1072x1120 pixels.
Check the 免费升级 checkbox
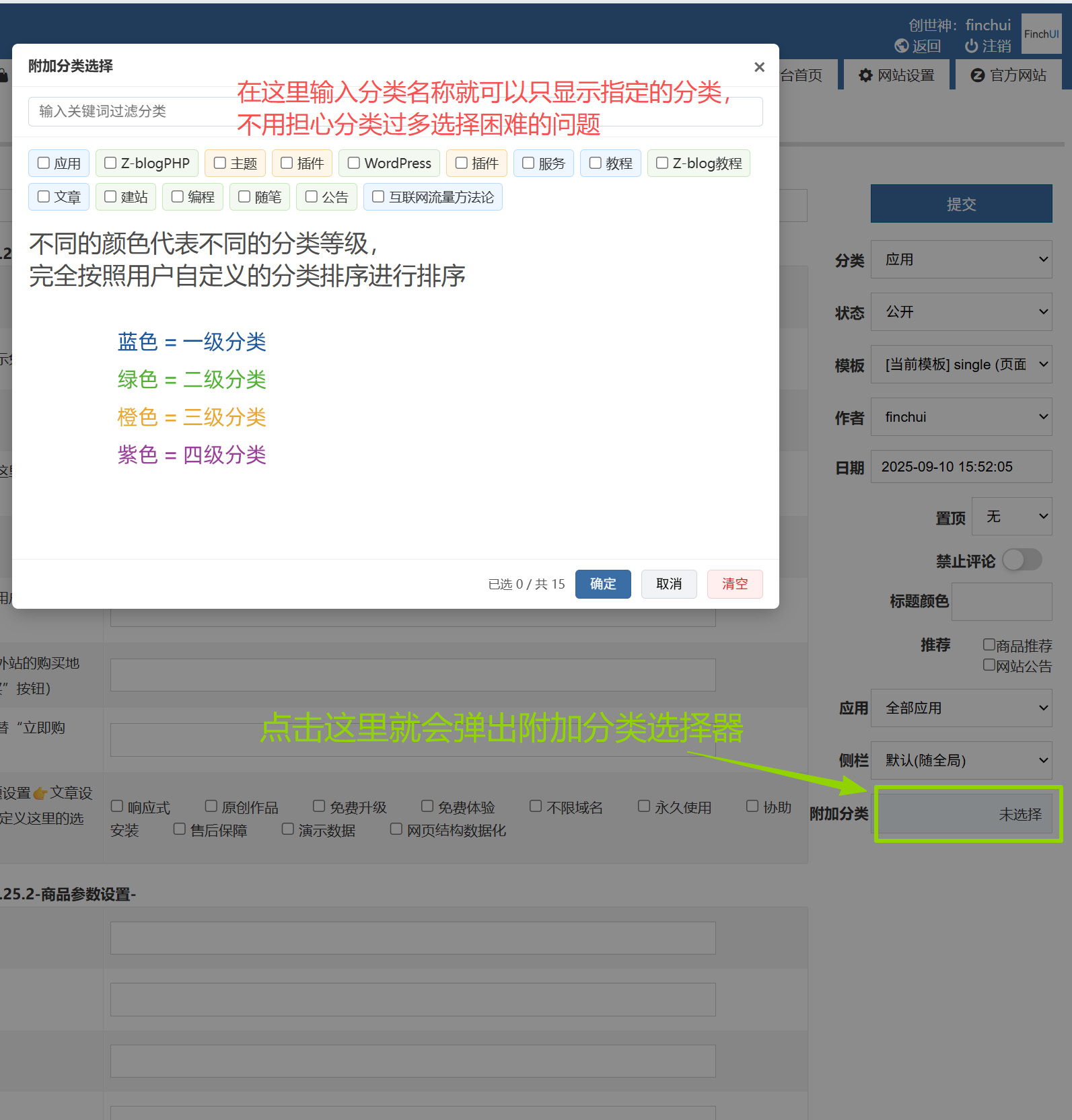click(x=319, y=806)
